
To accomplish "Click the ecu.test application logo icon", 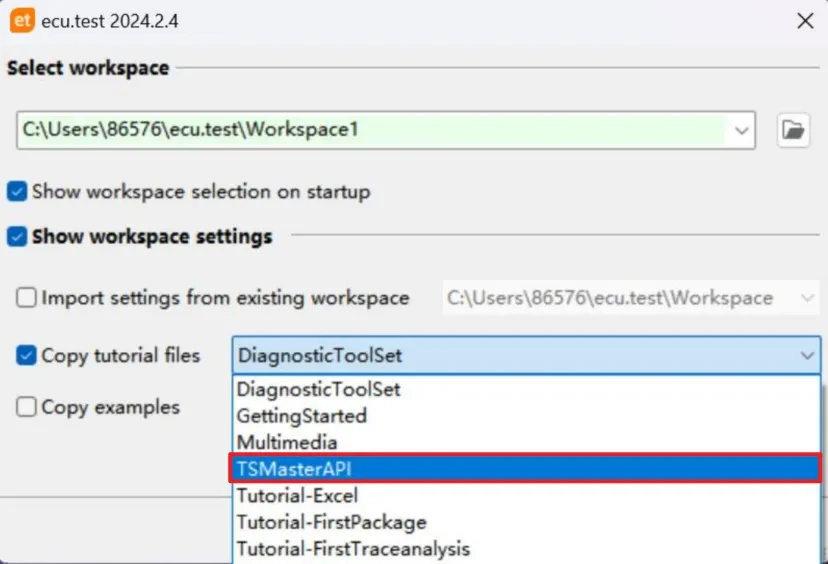I will (21, 20).
